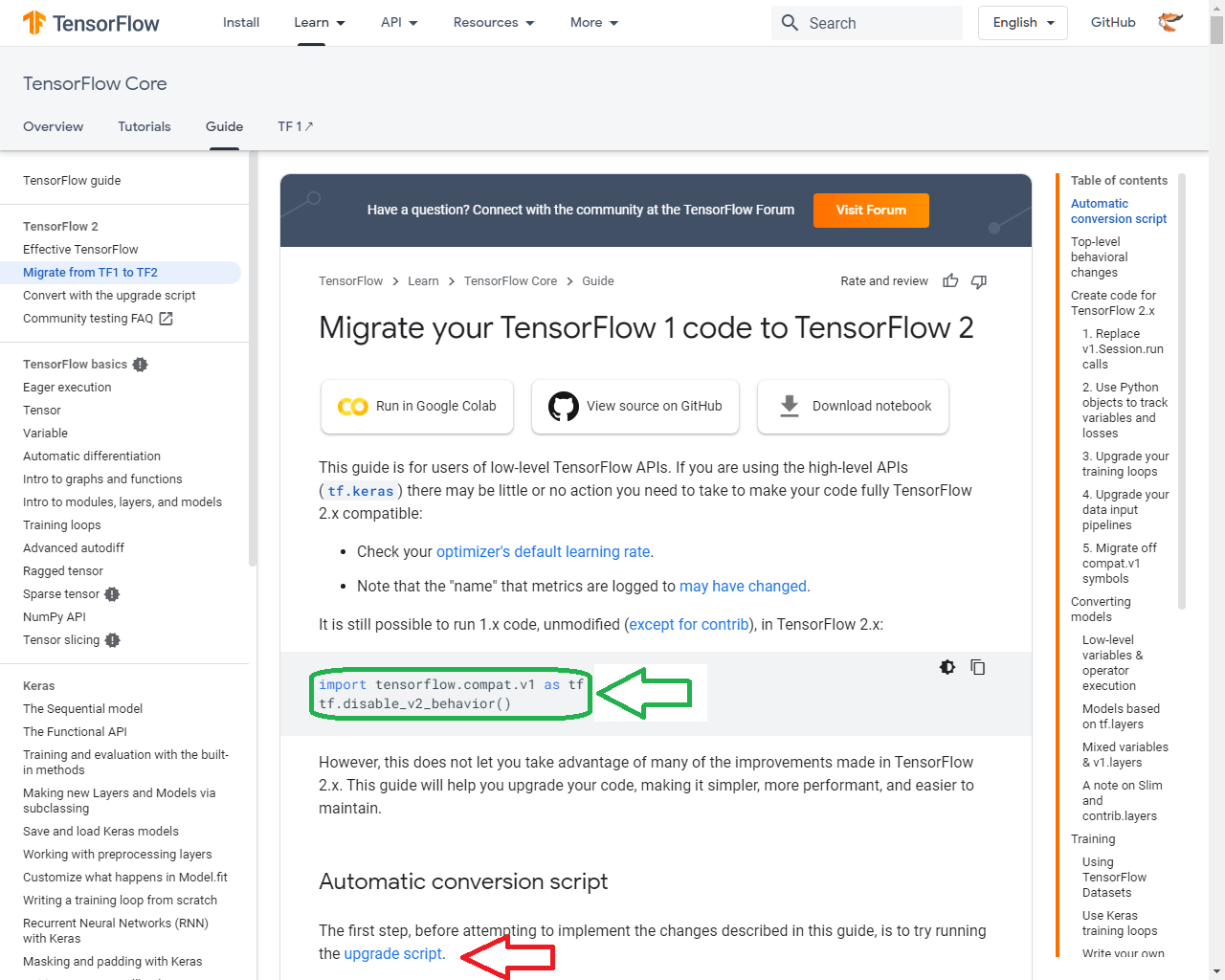Open optimizer's default learning rate link
Viewport: 1225px width, 980px height.
[x=544, y=552]
